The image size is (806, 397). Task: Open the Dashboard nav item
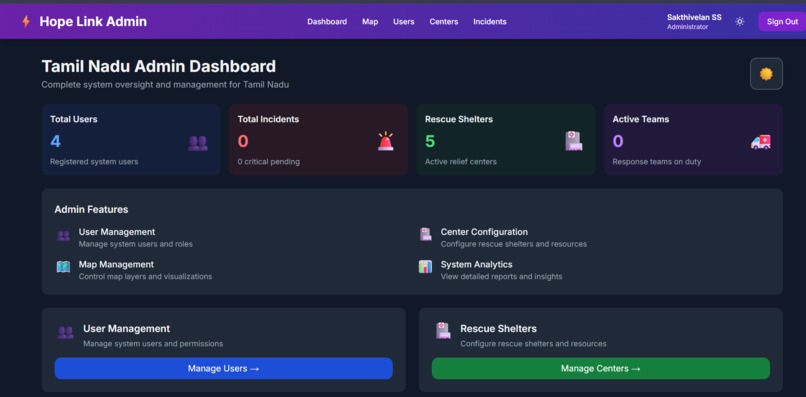pos(327,22)
